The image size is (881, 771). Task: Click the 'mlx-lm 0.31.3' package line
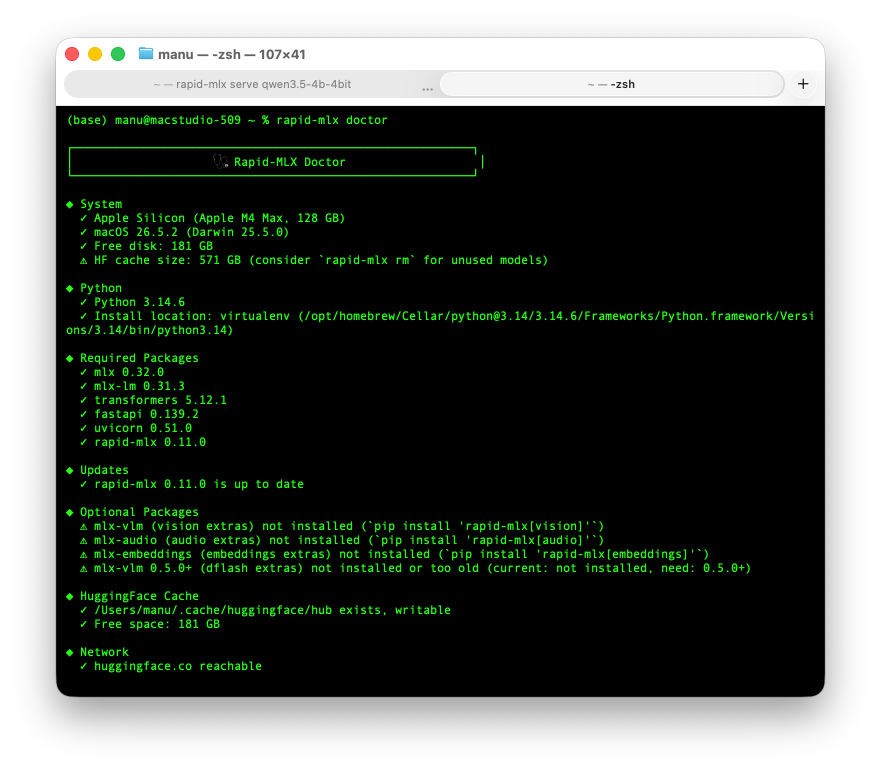tap(139, 386)
